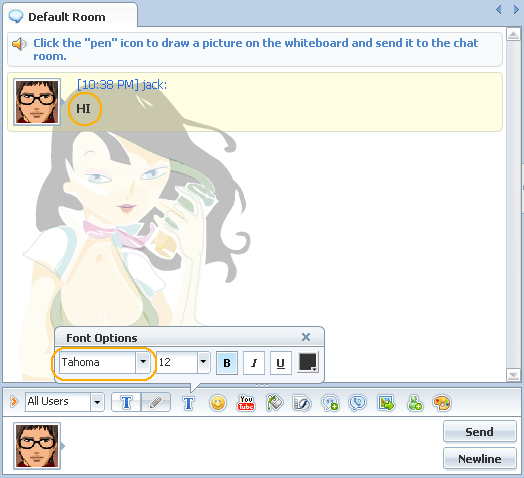Click the send picture icon
The height and width of the screenshot is (478, 524).
tap(386, 402)
